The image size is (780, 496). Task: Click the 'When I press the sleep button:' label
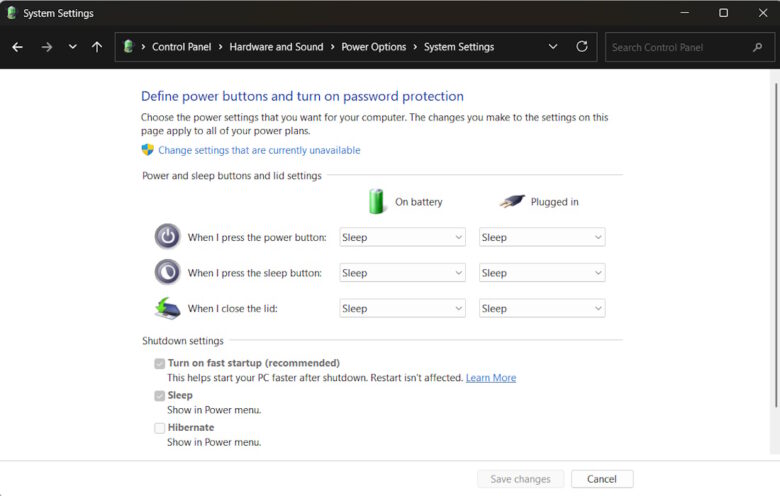coord(255,273)
